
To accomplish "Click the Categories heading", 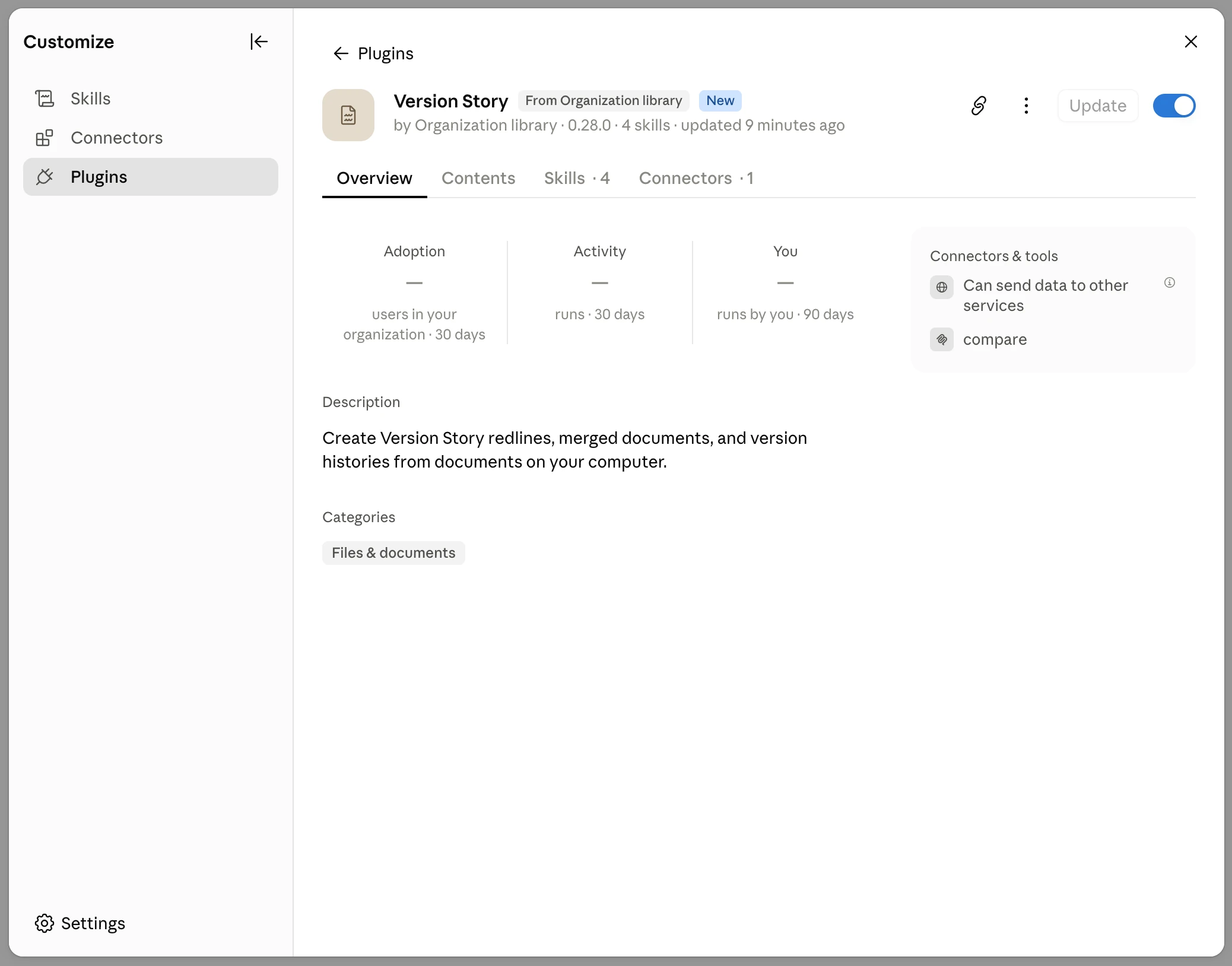I will point(358,517).
